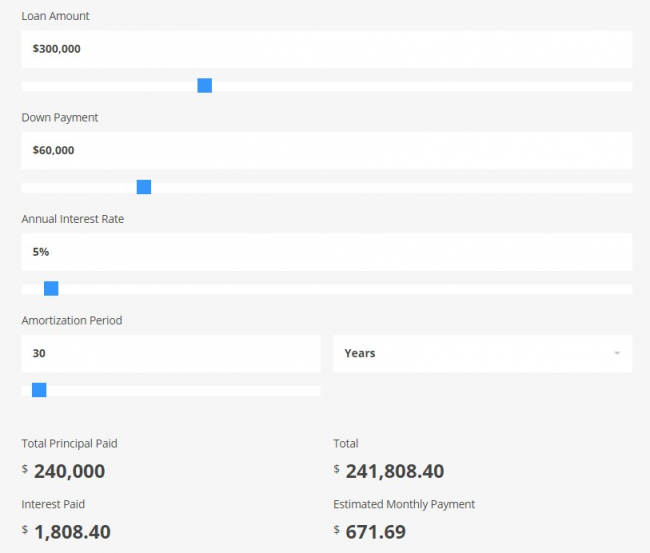650x553 pixels.
Task: Click the Loan Amount slider handle
Action: [205, 86]
